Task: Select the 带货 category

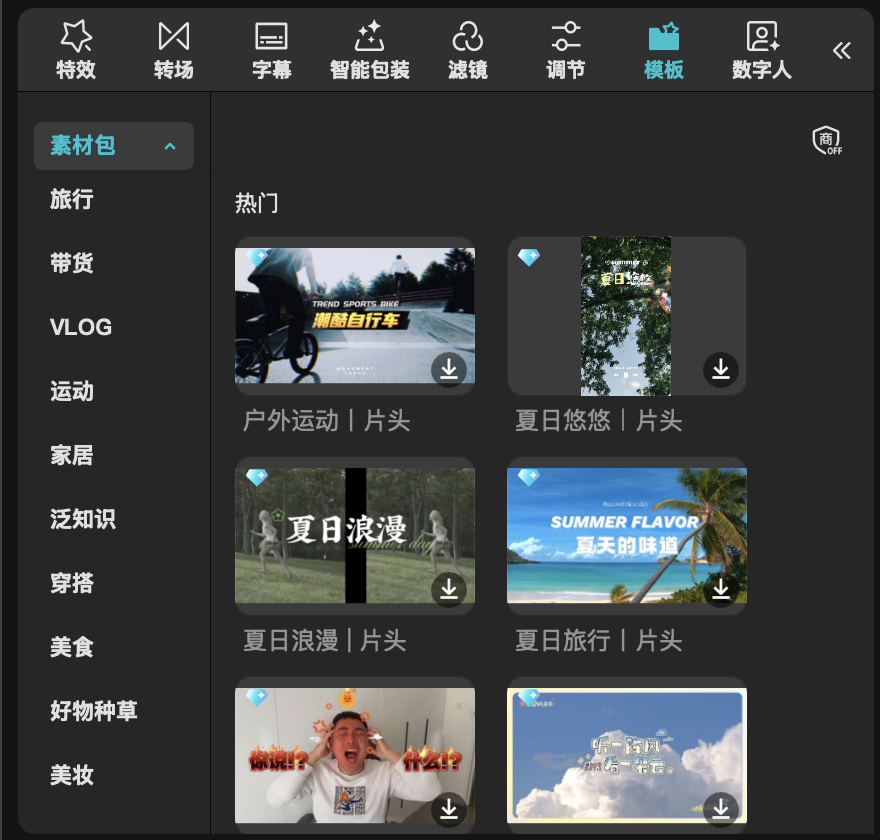Action: tap(72, 263)
